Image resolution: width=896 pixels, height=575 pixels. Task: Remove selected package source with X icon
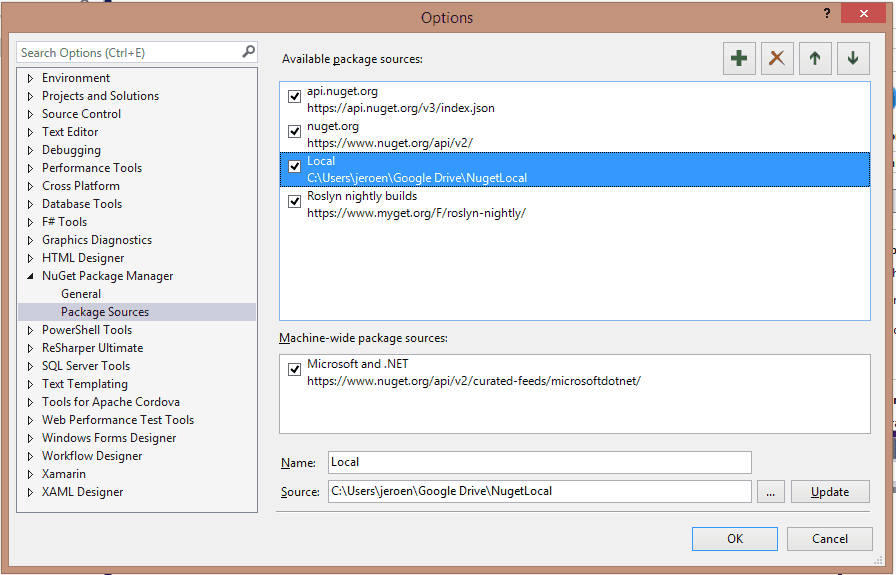point(777,58)
